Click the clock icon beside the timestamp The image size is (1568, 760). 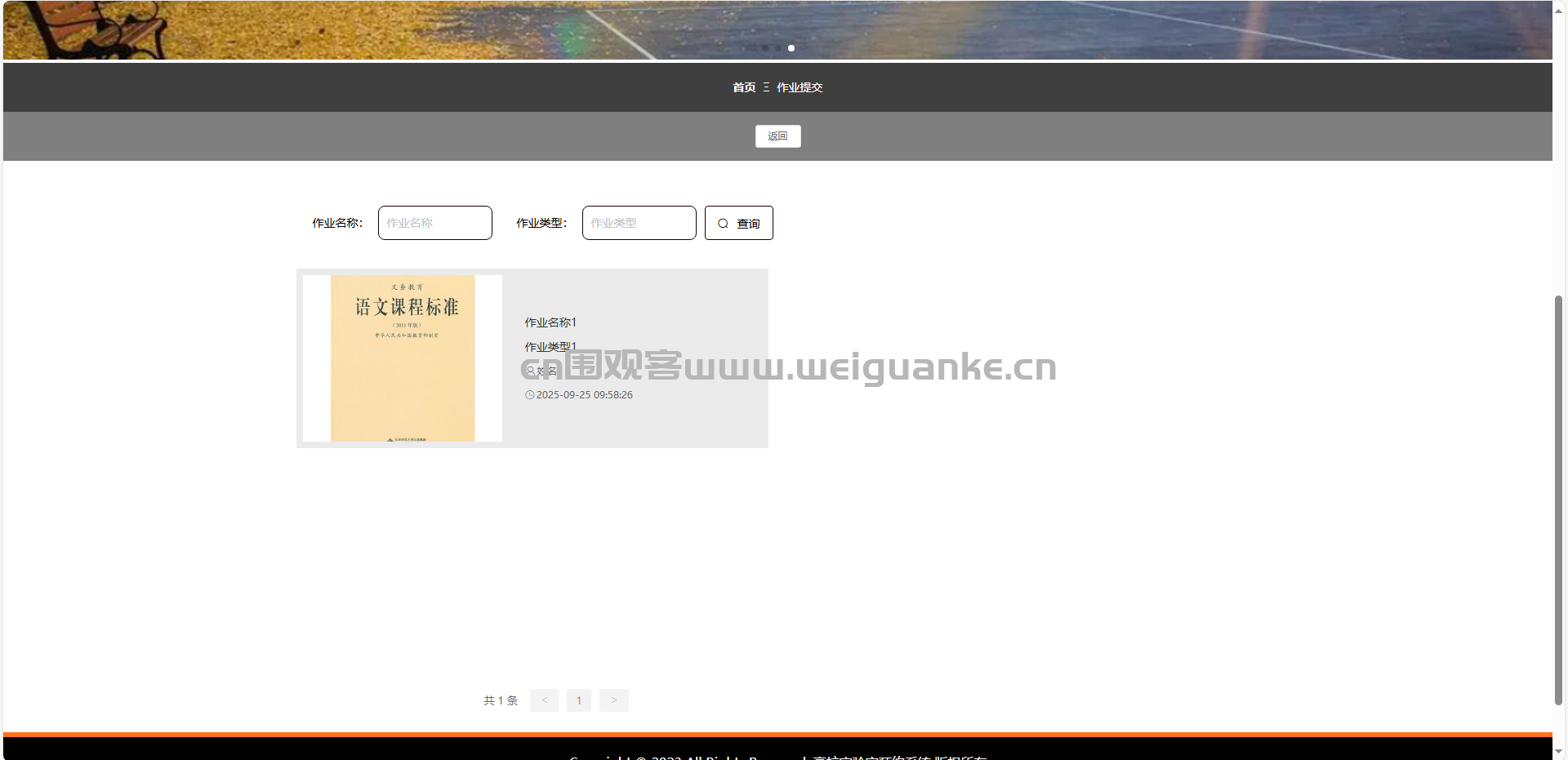(x=529, y=395)
